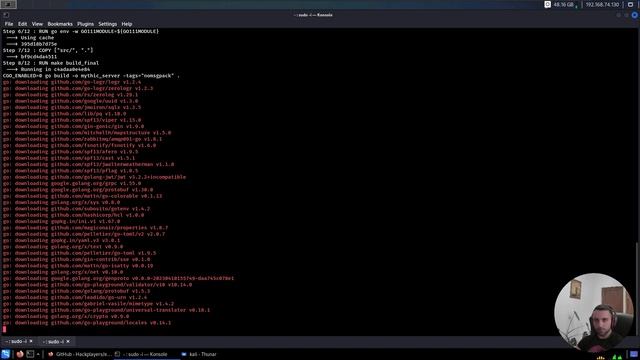
Task: Click the terminal vertical scrollbar
Action: (x=638, y=289)
